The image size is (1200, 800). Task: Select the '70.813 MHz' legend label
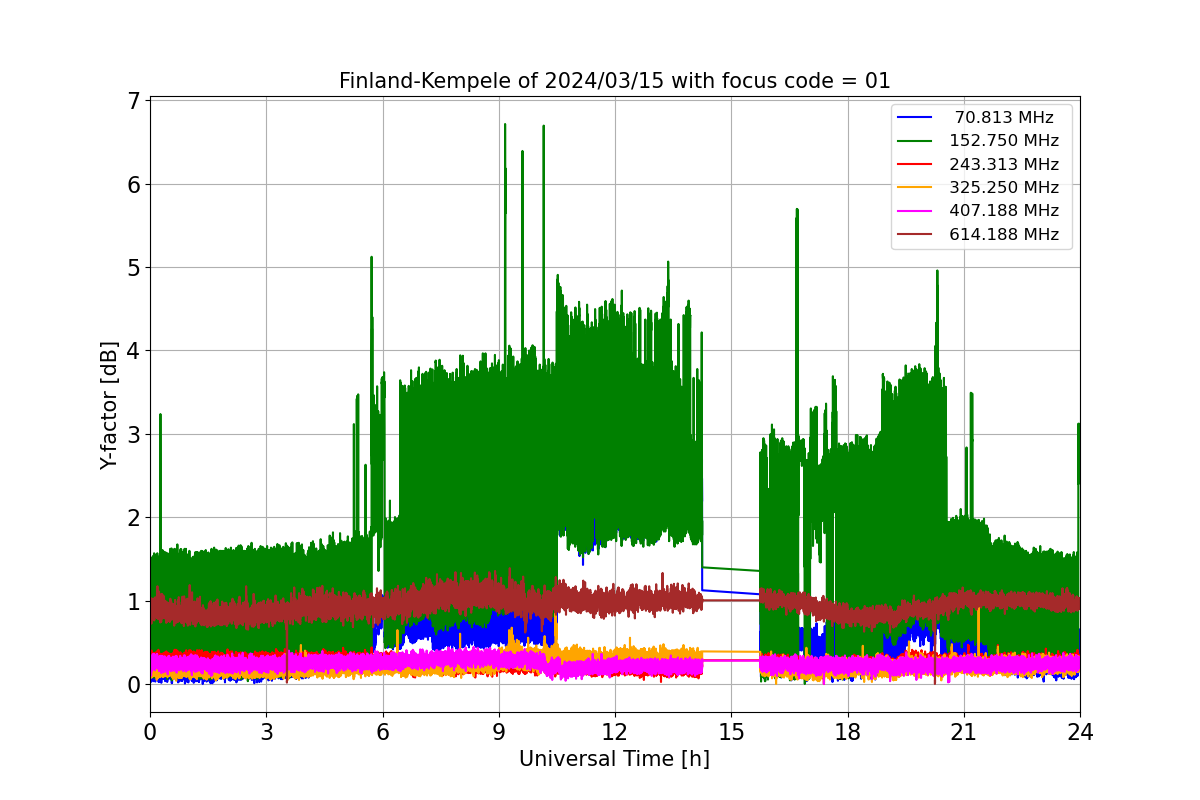pyautogui.click(x=1004, y=118)
